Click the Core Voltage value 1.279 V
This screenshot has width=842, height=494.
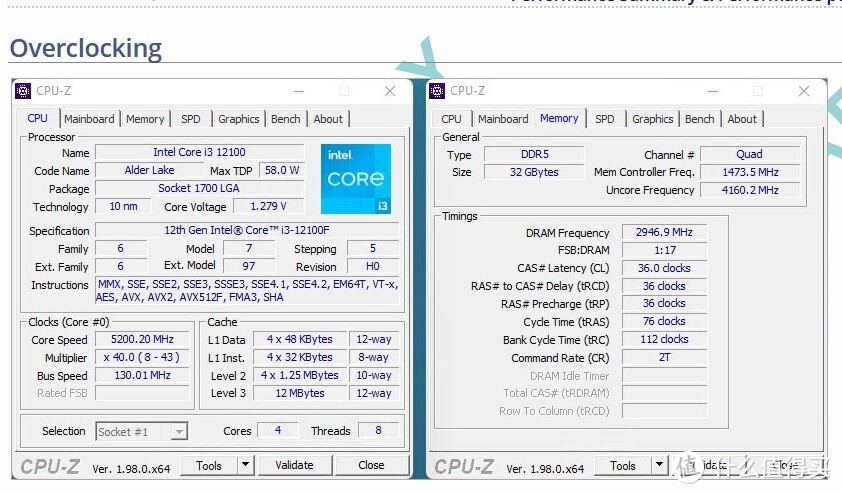pos(268,206)
